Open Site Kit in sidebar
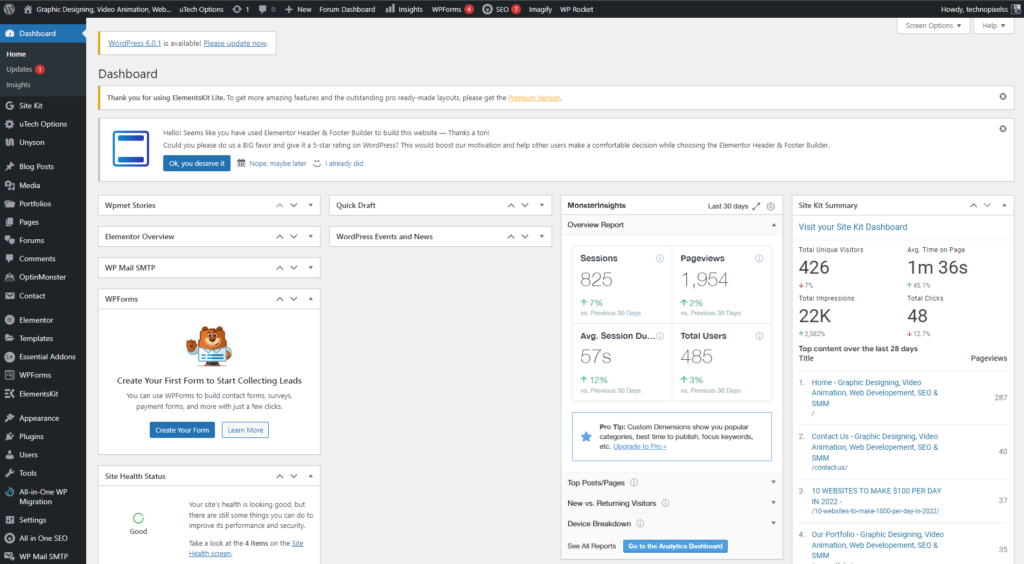Viewport: 1024px width, 564px height. (x=31, y=105)
